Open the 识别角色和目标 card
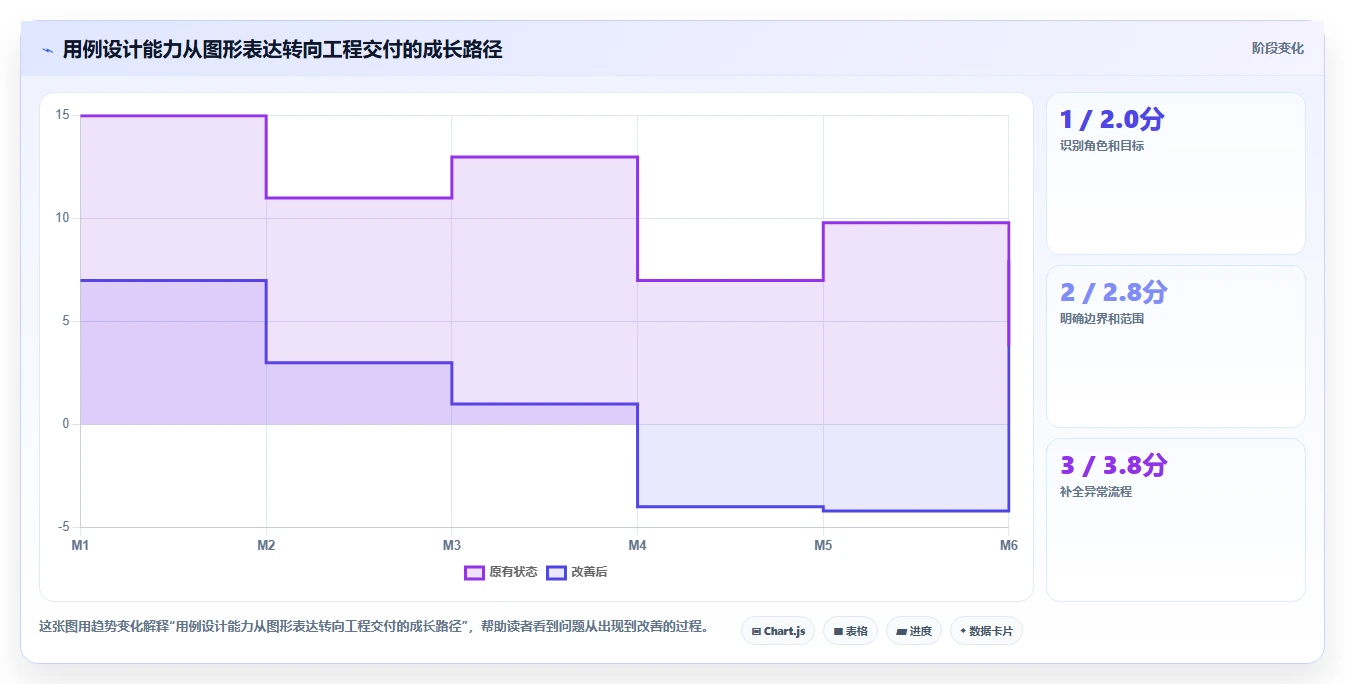Screen dimensions: 1345x684 coord(1176,174)
